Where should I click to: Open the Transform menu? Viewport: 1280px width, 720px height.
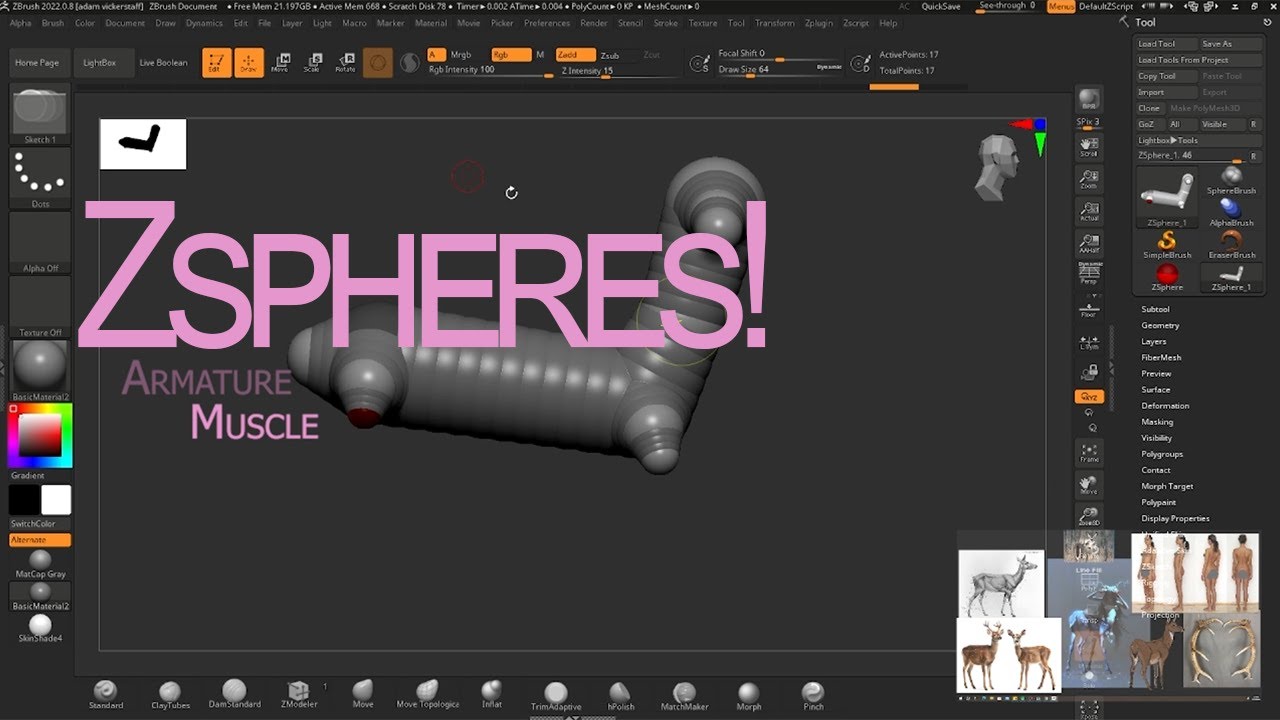click(x=775, y=22)
